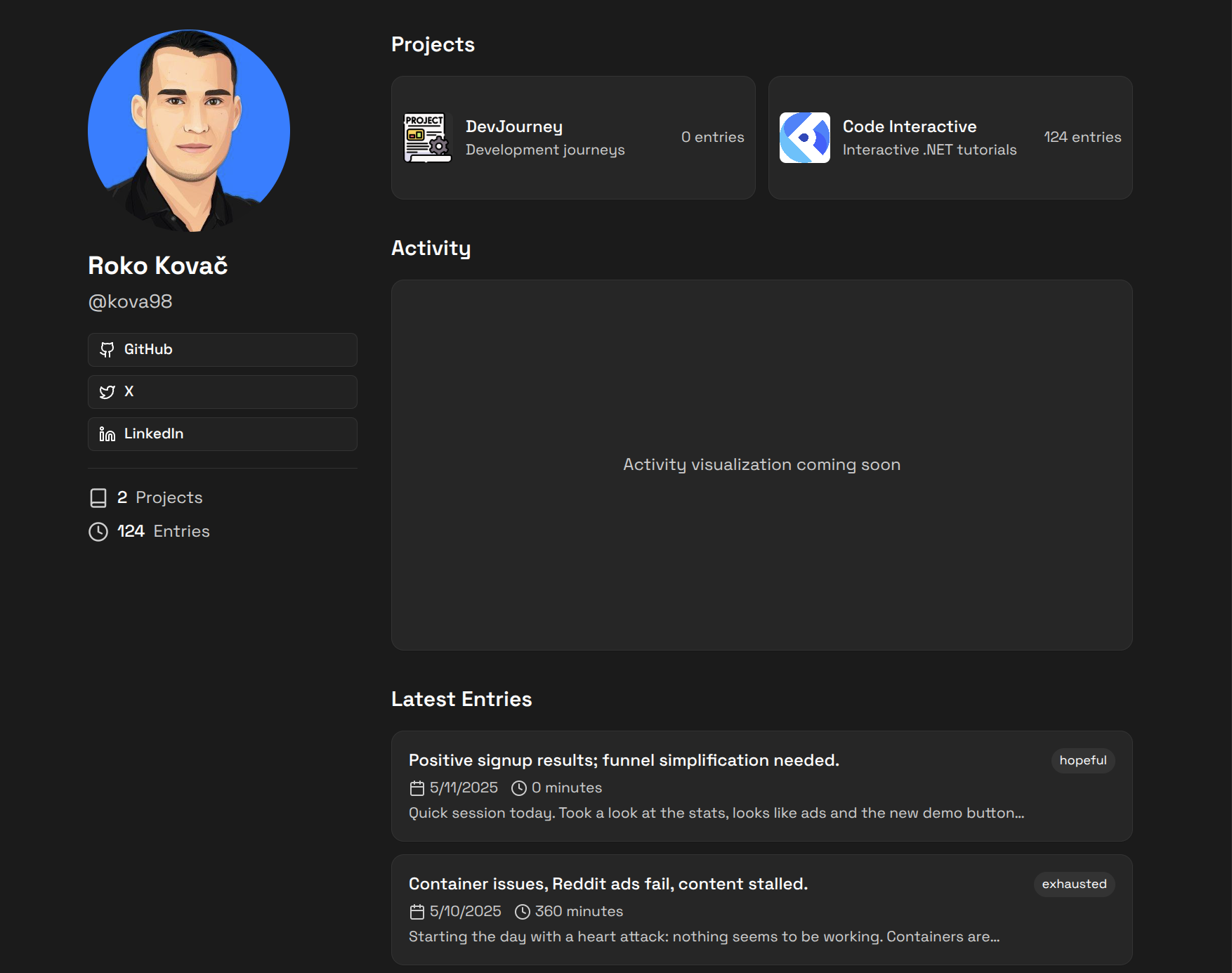The height and width of the screenshot is (973, 1232).
Task: Click the 360 minutes duration
Action: (x=579, y=912)
